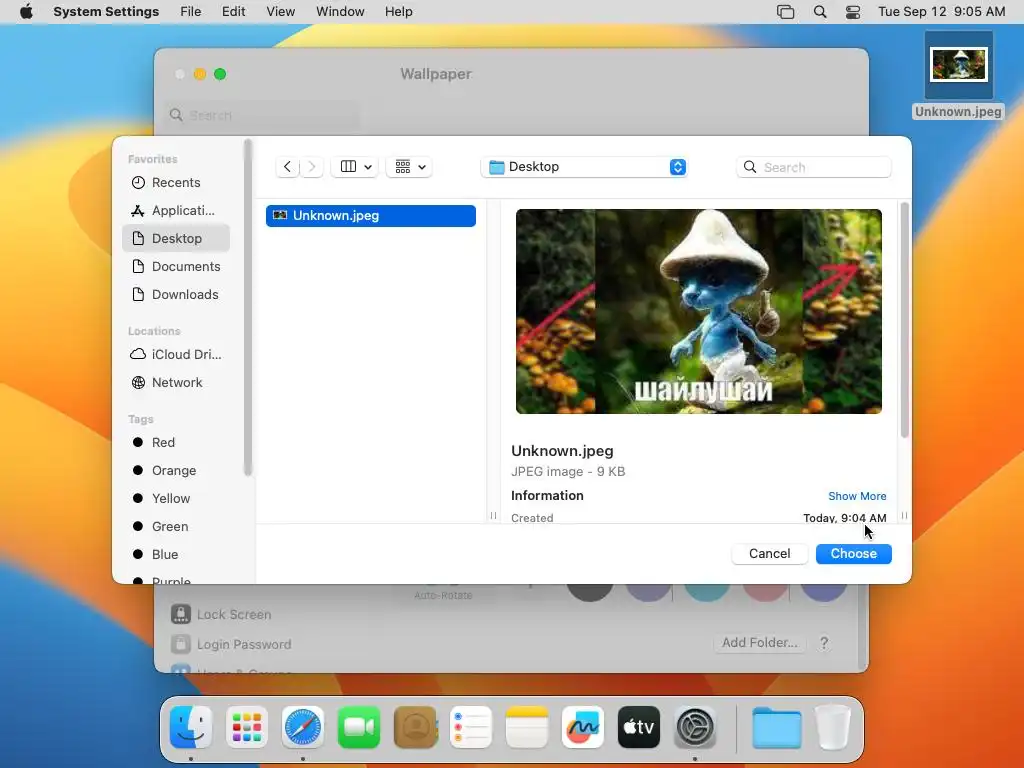Screen dimensions: 1024x768
Task: Open Documents in the sidebar
Action: click(175, 266)
